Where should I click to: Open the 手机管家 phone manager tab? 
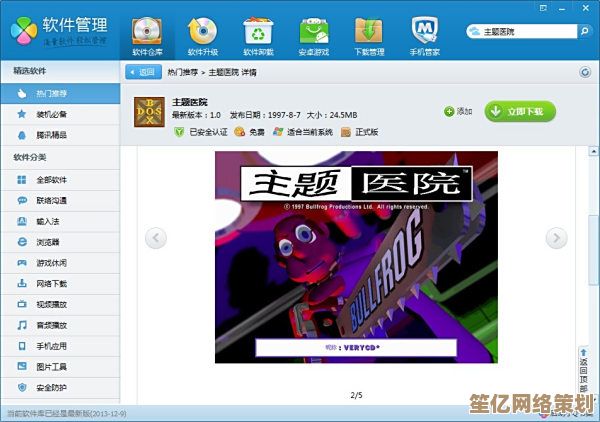click(425, 37)
